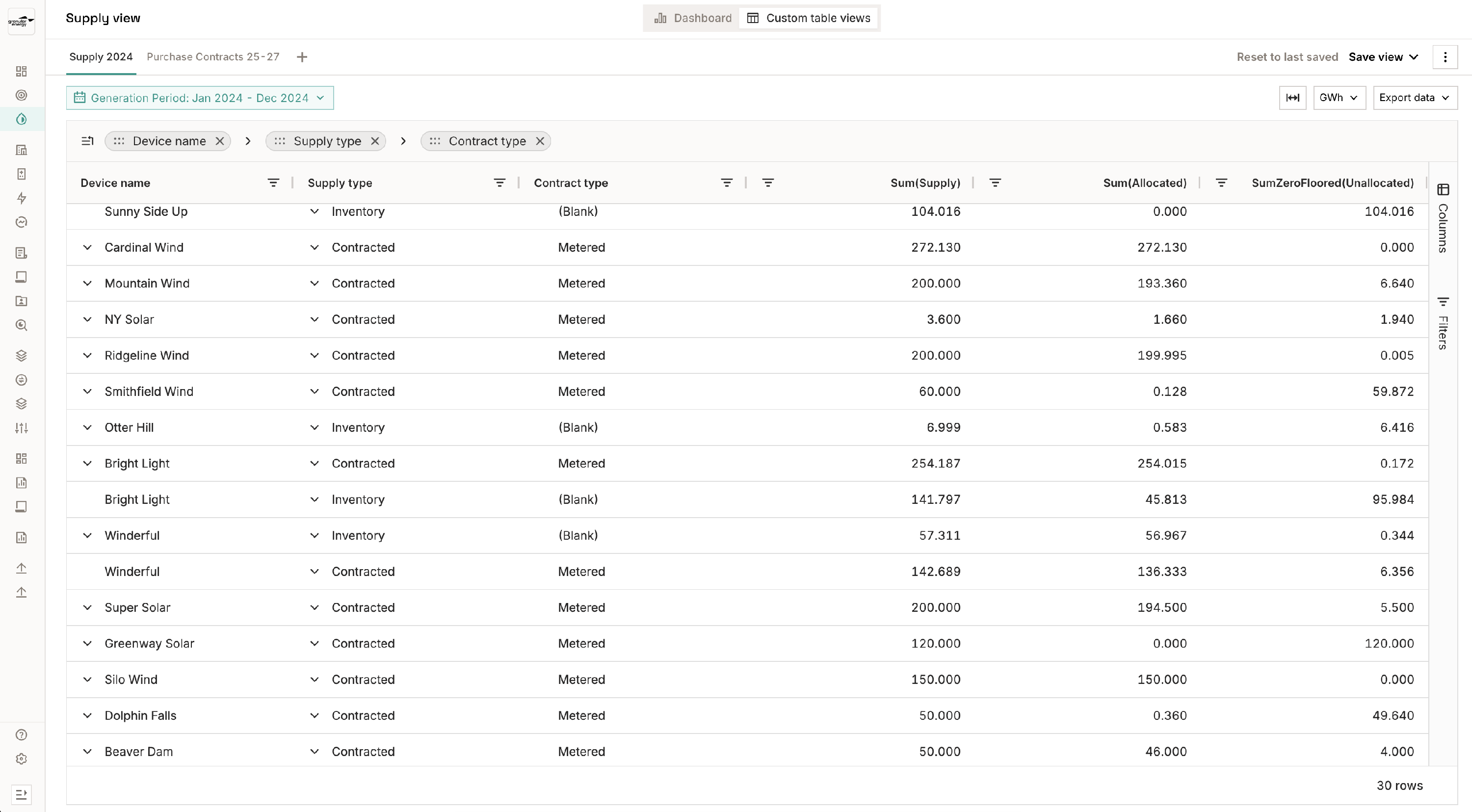Image resolution: width=1472 pixels, height=812 pixels.
Task: Click the fit columns width icon
Action: coord(1292,98)
